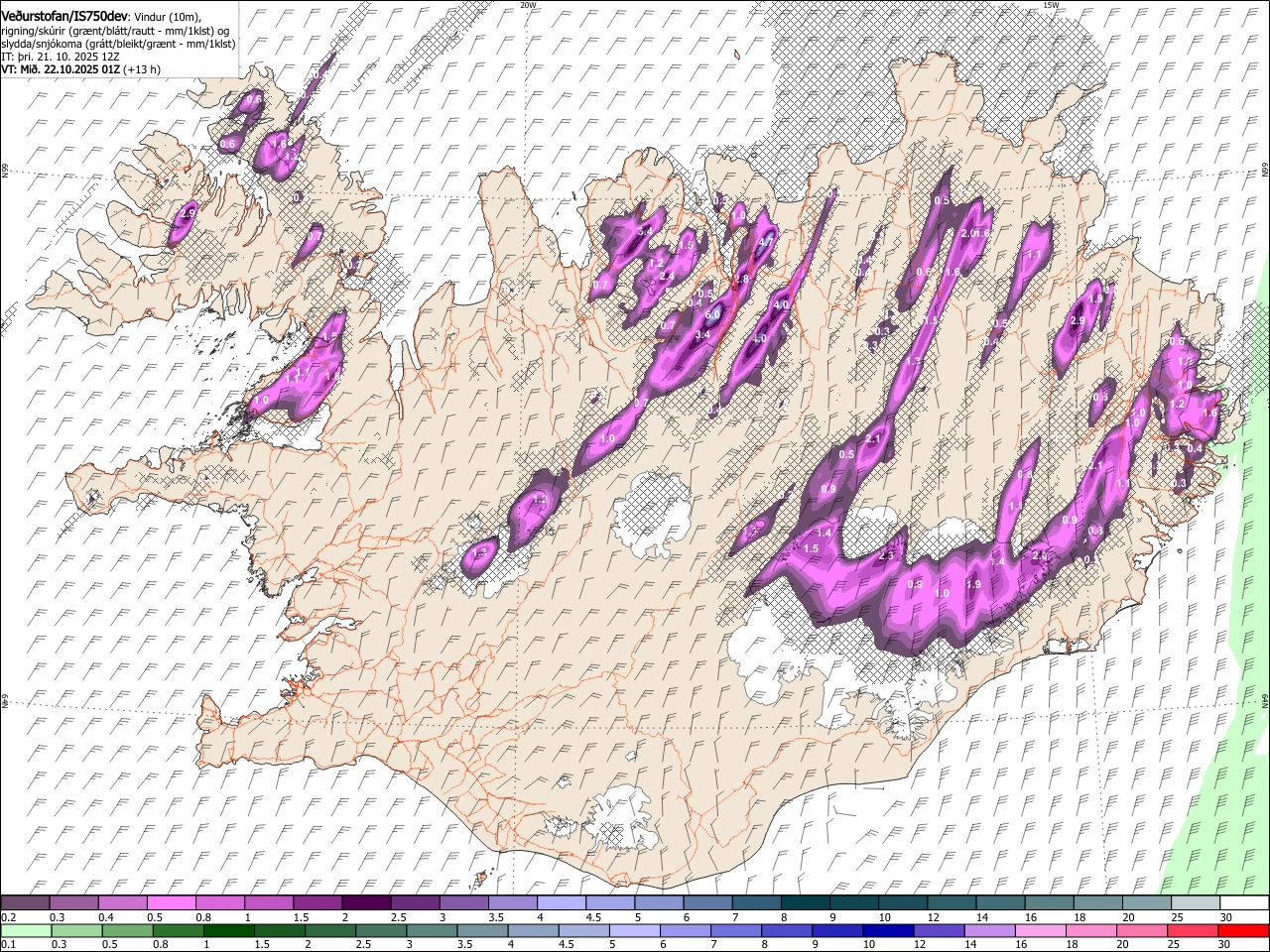Select the 0.8–1 swatch in upper snow legend row
Screen dimensions: 1270x952
pos(219,903)
